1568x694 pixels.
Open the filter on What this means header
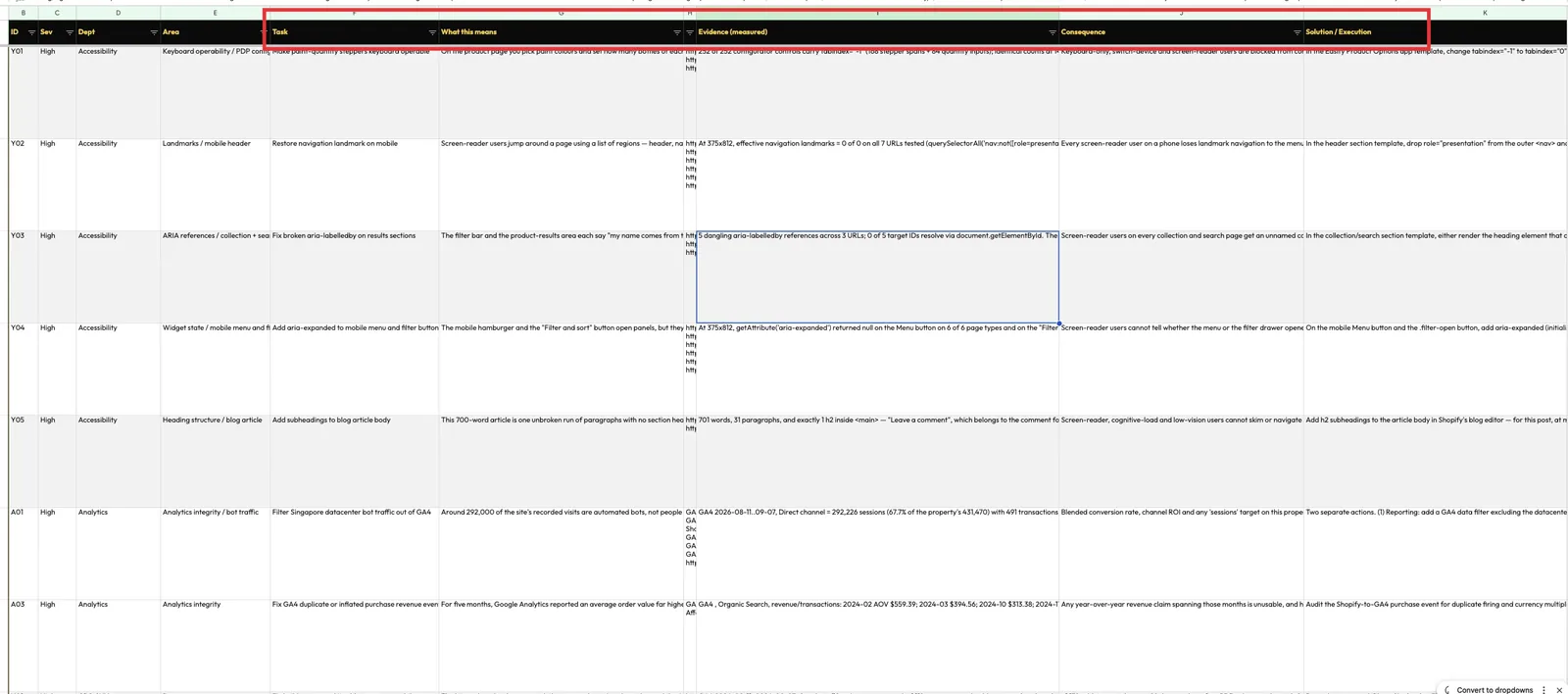676,32
